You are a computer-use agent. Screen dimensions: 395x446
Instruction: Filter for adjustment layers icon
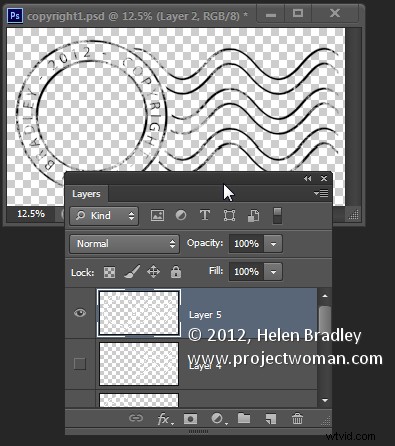click(181, 215)
